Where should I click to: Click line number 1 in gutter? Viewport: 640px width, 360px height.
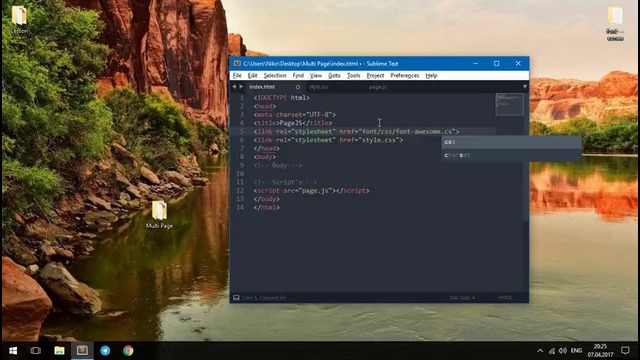tap(242, 98)
